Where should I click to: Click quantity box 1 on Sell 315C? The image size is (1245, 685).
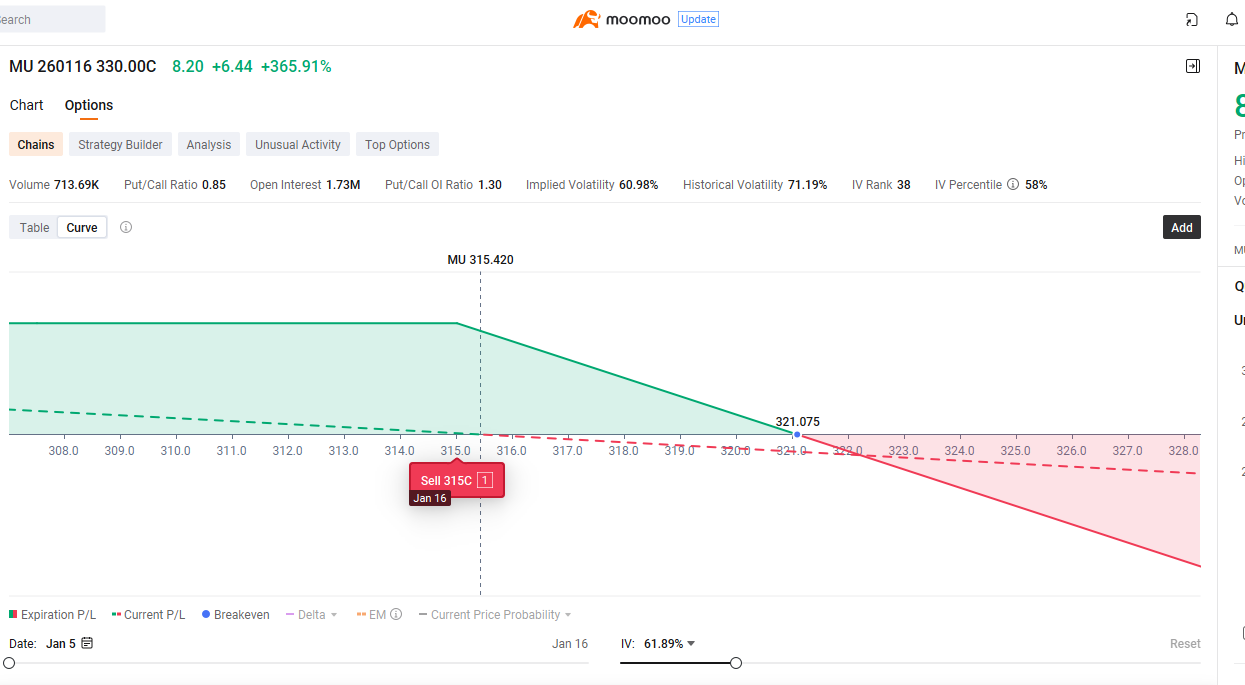485,480
